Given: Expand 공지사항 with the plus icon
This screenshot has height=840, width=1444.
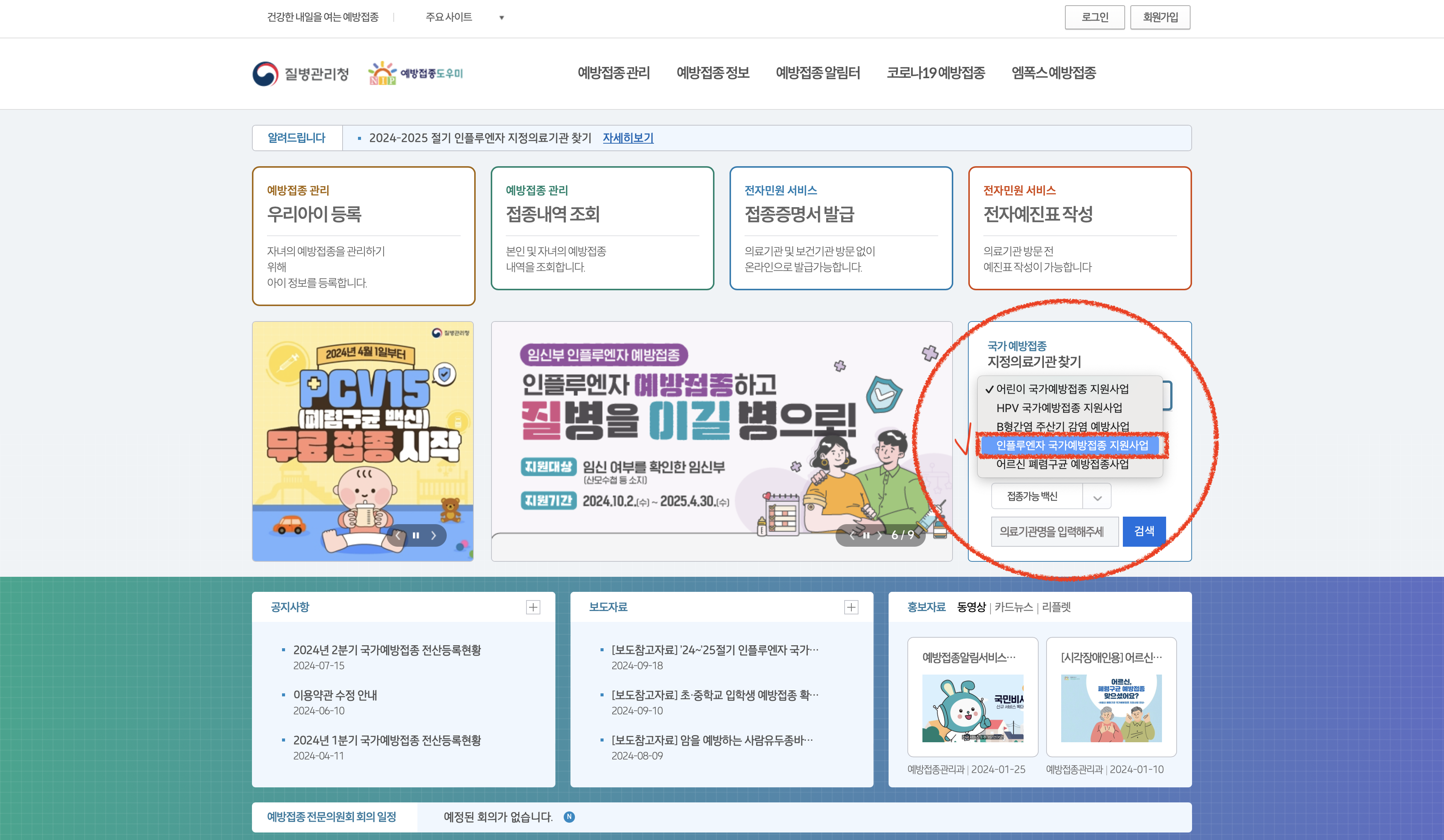Looking at the screenshot, I should click(x=533, y=607).
